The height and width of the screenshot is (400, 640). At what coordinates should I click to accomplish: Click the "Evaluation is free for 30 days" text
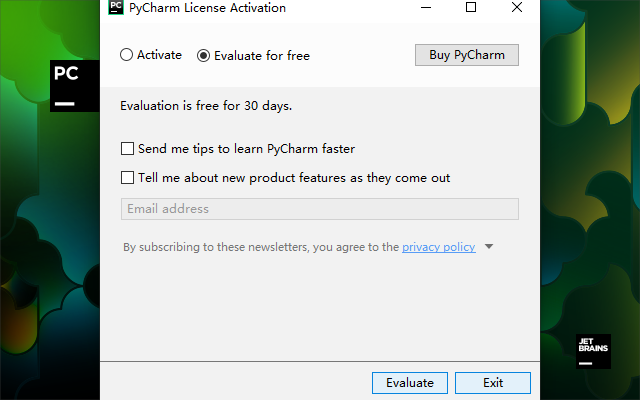click(x=206, y=105)
